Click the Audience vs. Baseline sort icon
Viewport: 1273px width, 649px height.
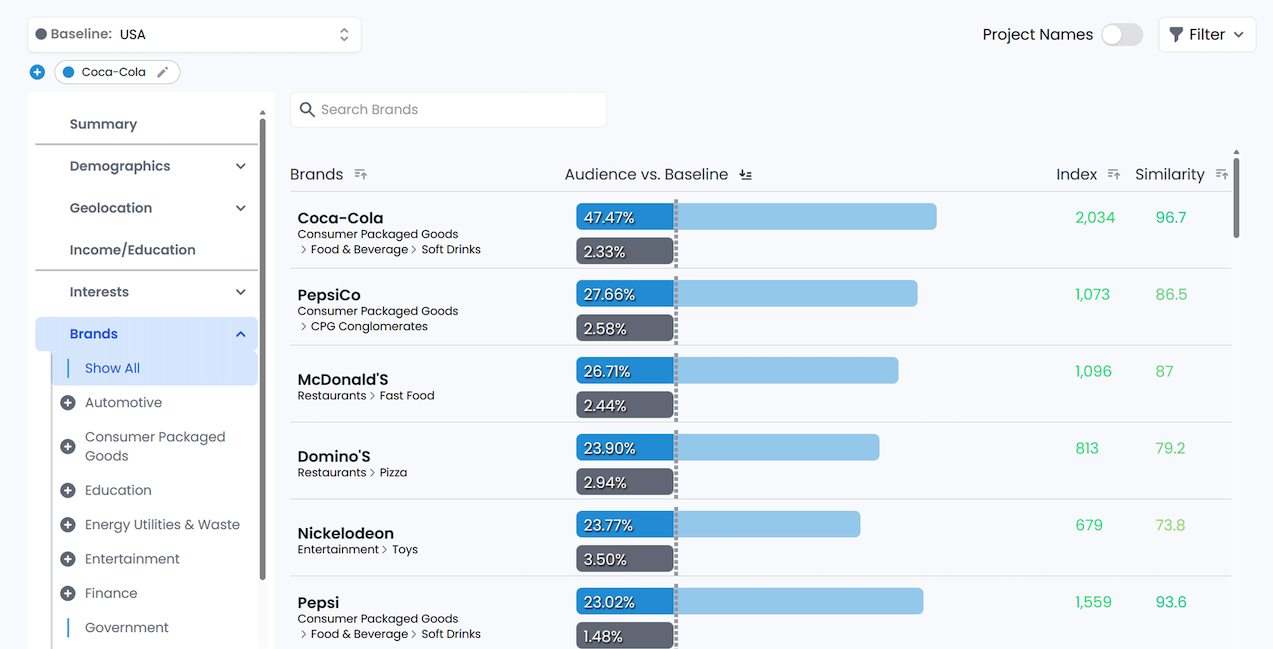[745, 174]
